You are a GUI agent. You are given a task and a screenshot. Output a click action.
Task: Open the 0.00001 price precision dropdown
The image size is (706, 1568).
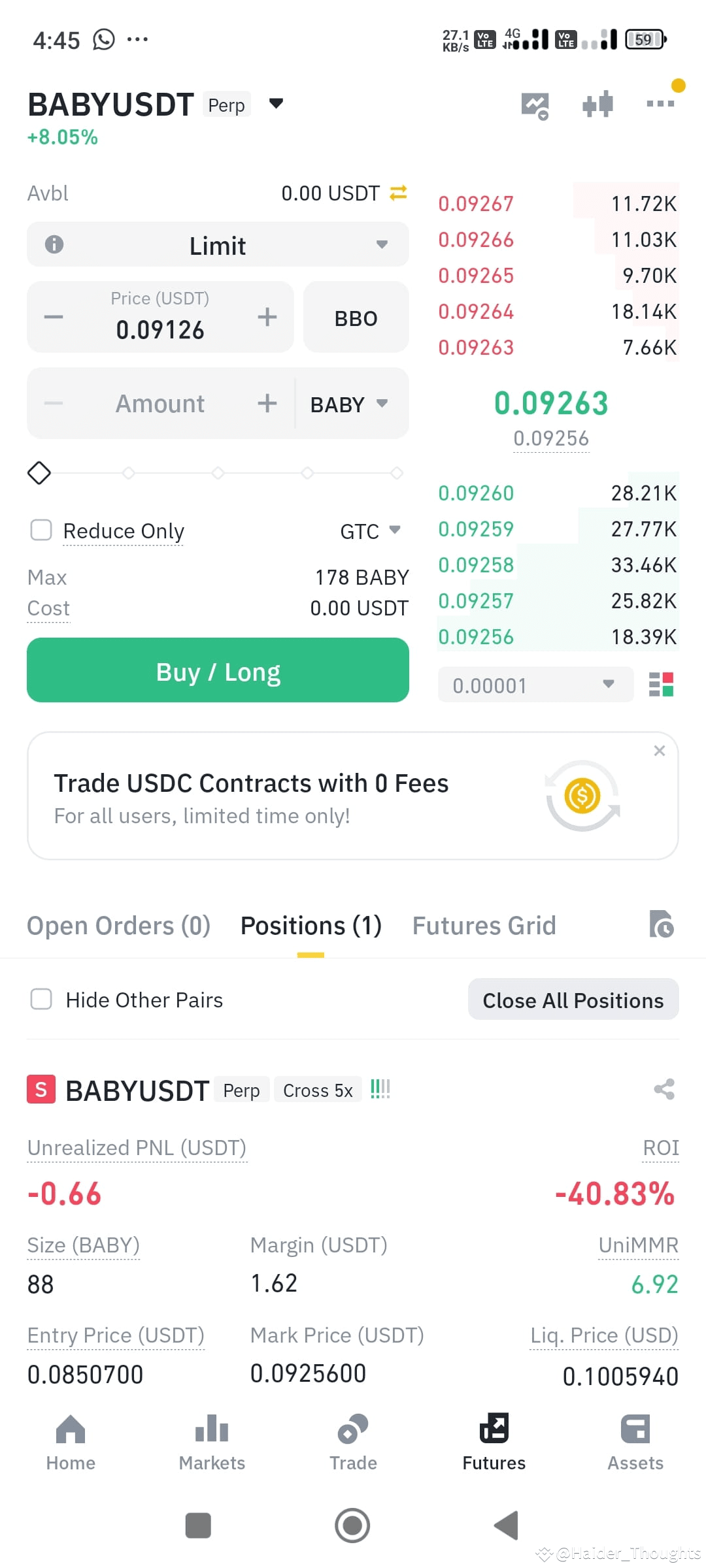(x=535, y=685)
